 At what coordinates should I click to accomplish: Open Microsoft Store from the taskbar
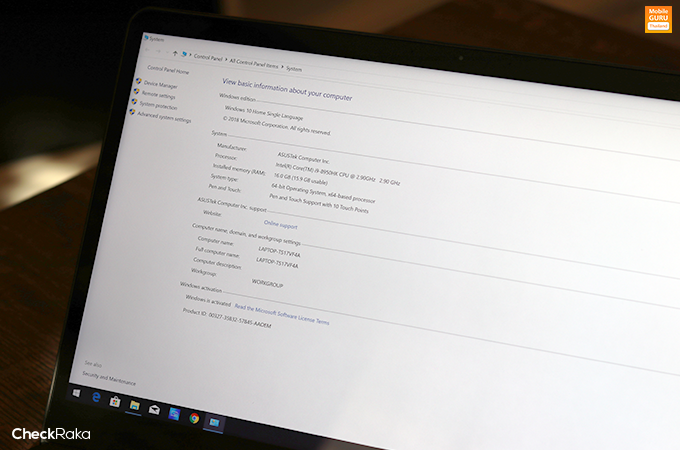coord(114,403)
